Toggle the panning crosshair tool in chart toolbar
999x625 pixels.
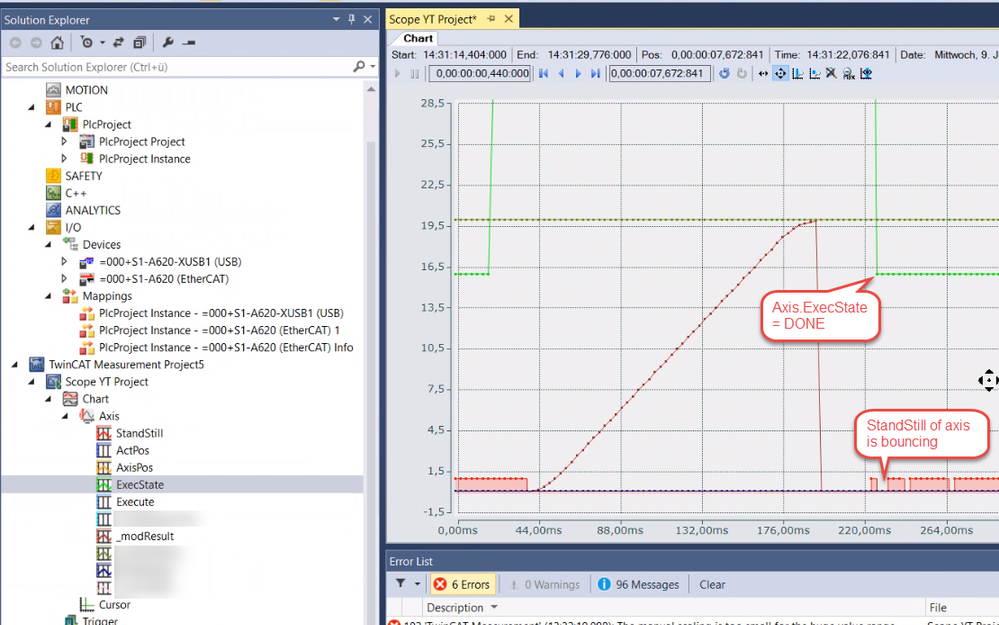tap(780, 74)
